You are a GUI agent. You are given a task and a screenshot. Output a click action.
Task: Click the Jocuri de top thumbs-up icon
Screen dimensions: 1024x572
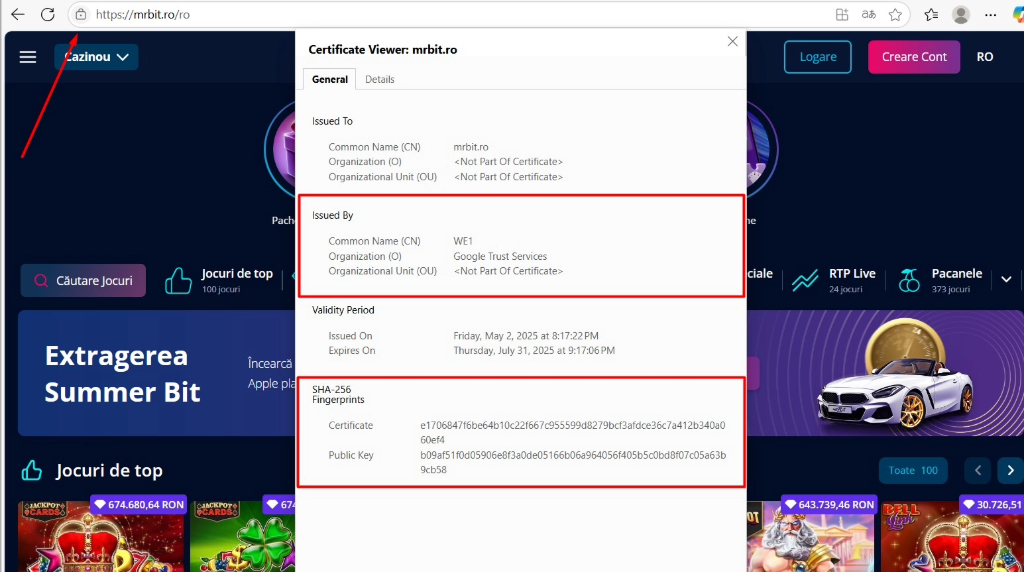tap(178, 281)
